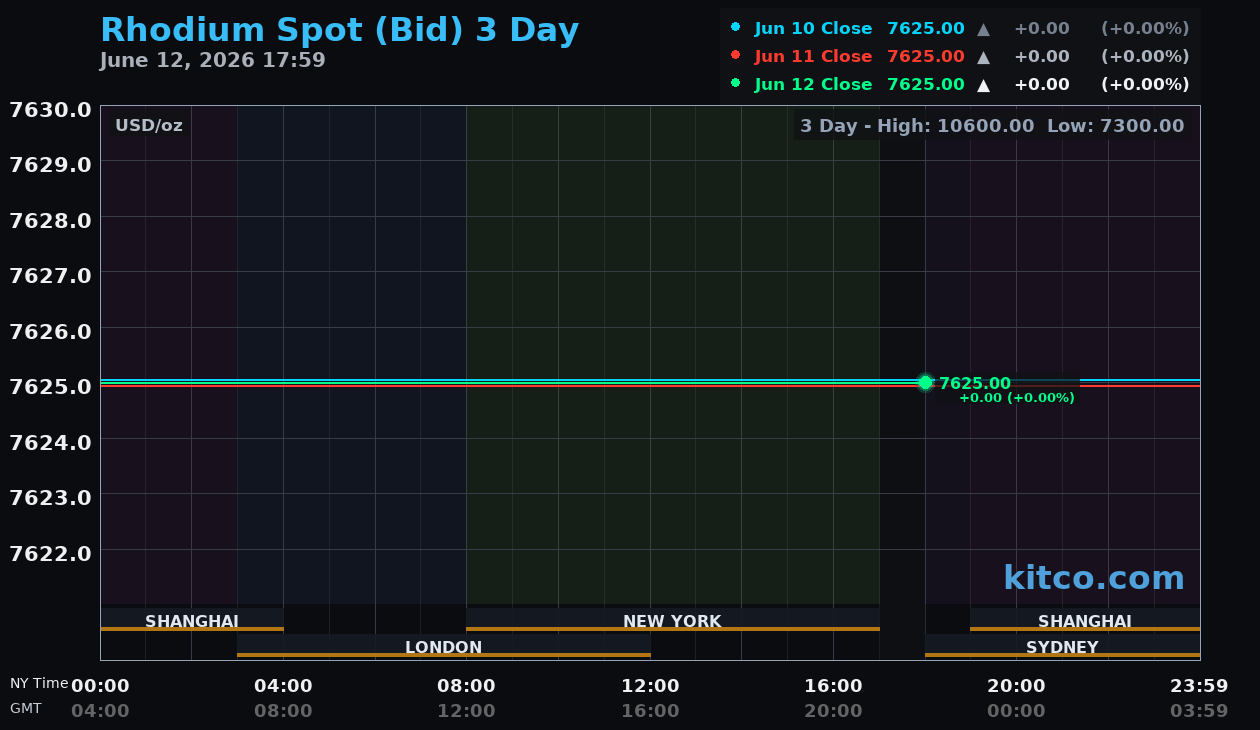Click the Jun 11 '(+0.00%)' percent change
The width and height of the screenshot is (1260, 730).
point(1145,57)
